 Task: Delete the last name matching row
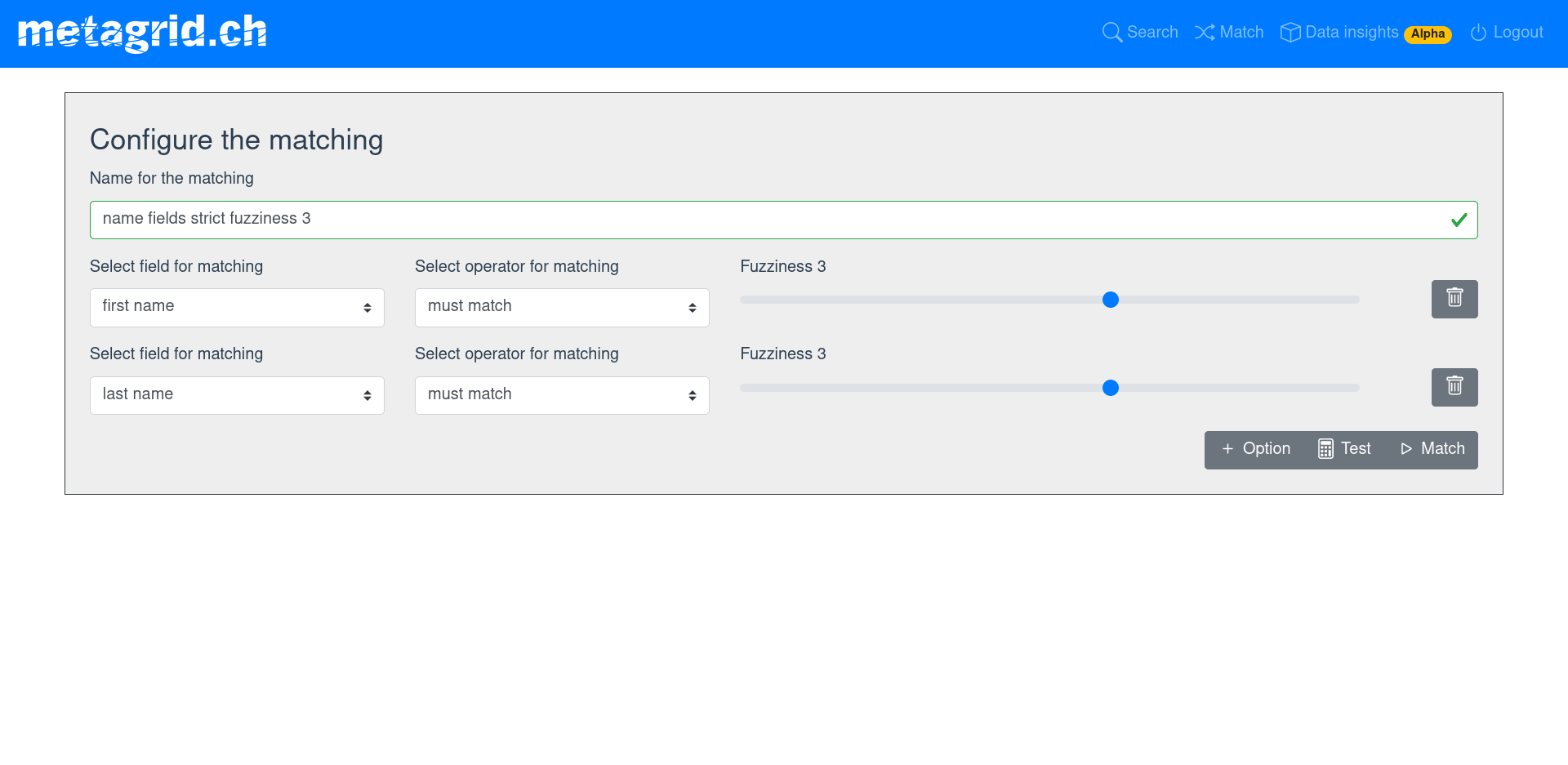tap(1454, 387)
